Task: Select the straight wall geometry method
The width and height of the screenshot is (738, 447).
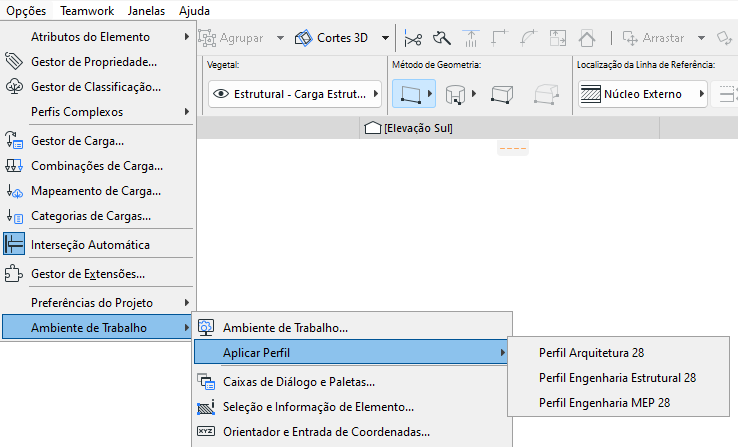Action: (410, 94)
